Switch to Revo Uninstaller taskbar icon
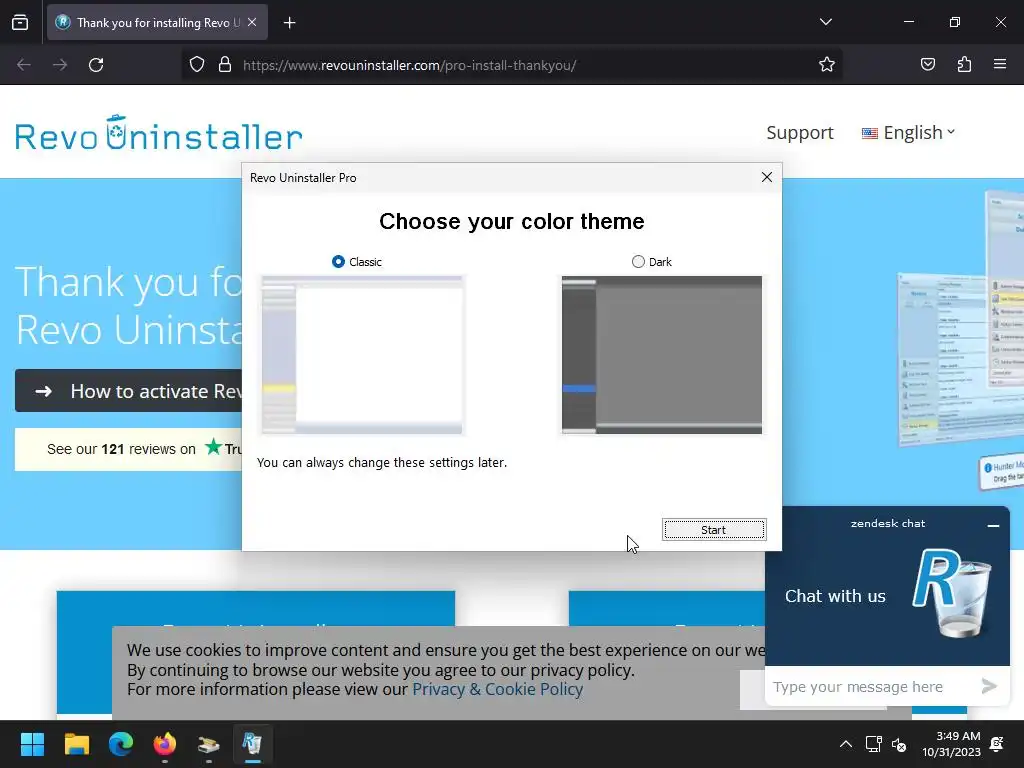 (x=253, y=744)
